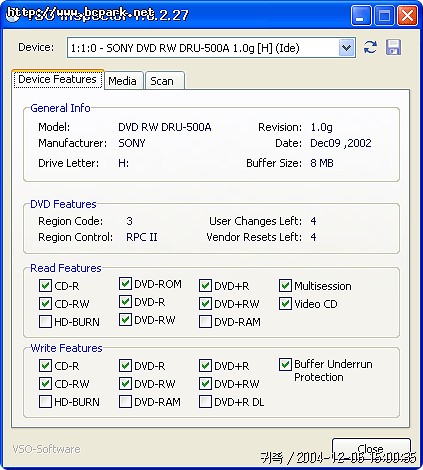Switch to the Media tab
The image size is (423, 470).
pos(123,81)
